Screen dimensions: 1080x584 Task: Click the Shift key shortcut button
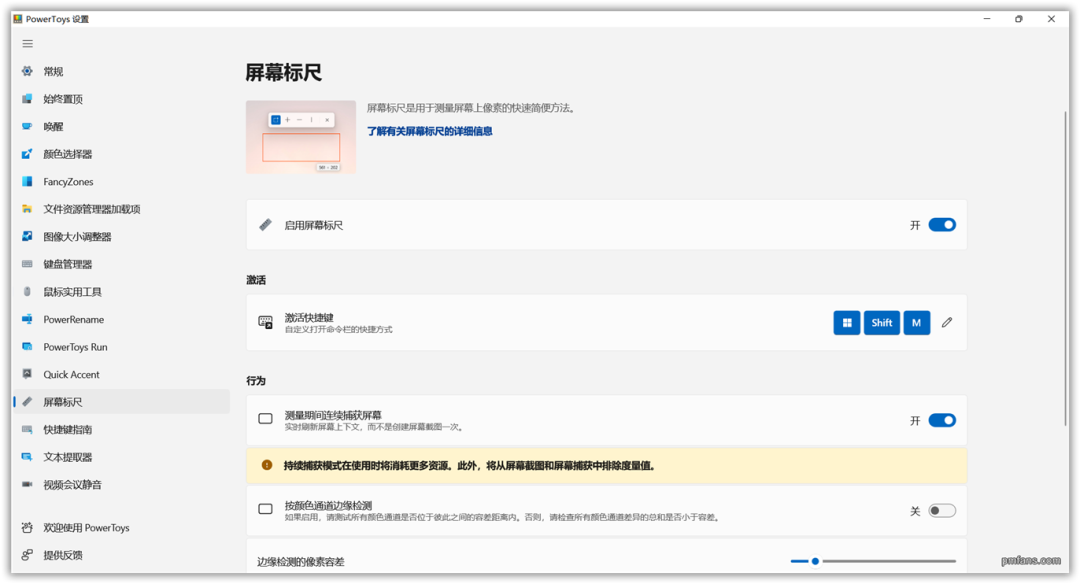pyautogui.click(x=882, y=322)
